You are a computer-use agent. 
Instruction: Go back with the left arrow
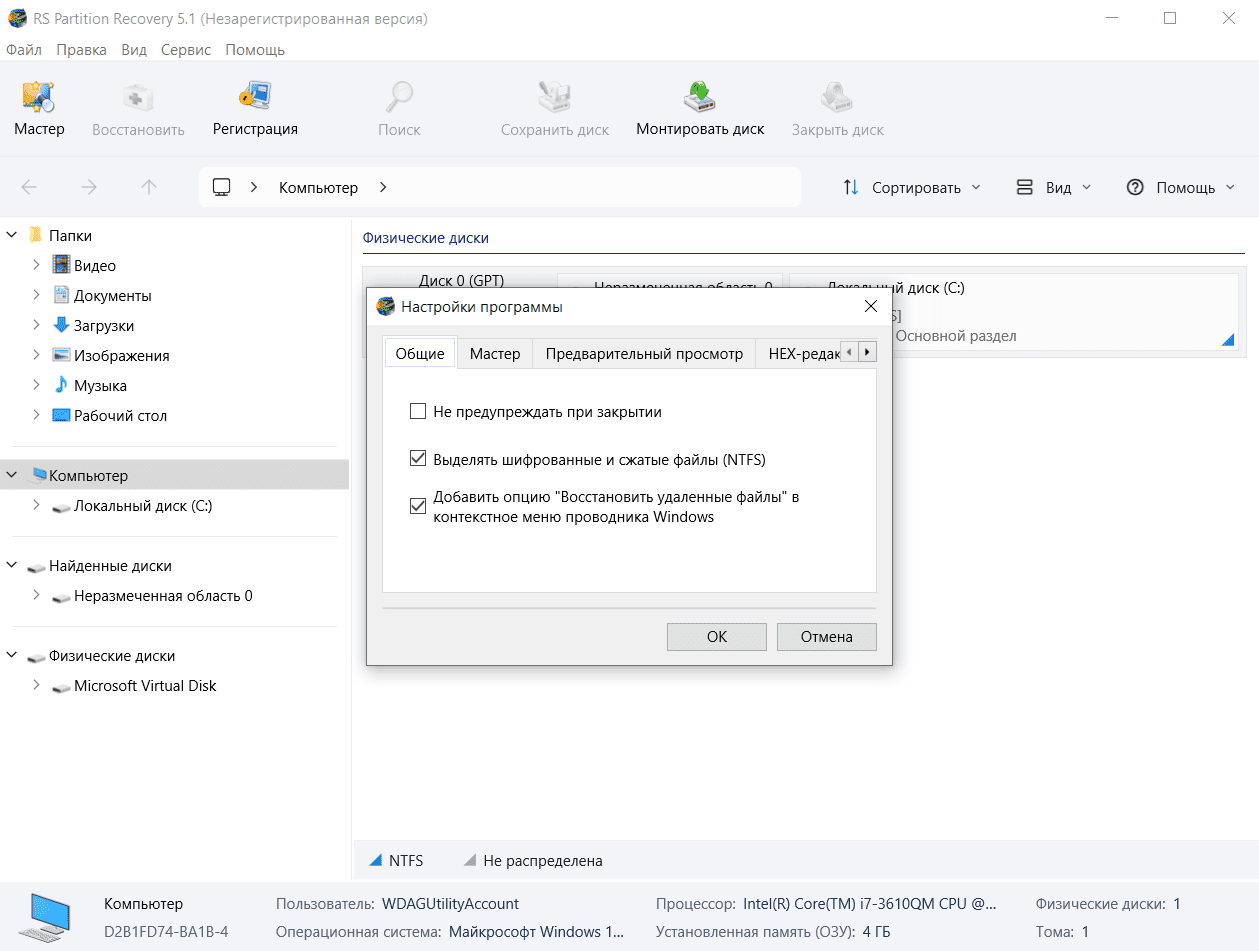coord(29,187)
